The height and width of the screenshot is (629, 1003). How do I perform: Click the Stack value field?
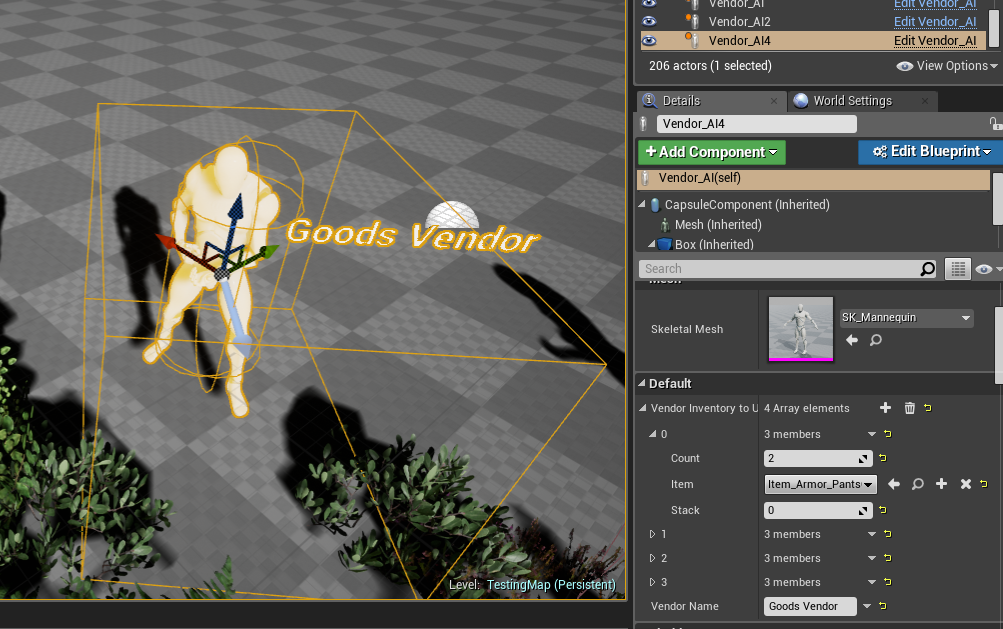pos(818,510)
